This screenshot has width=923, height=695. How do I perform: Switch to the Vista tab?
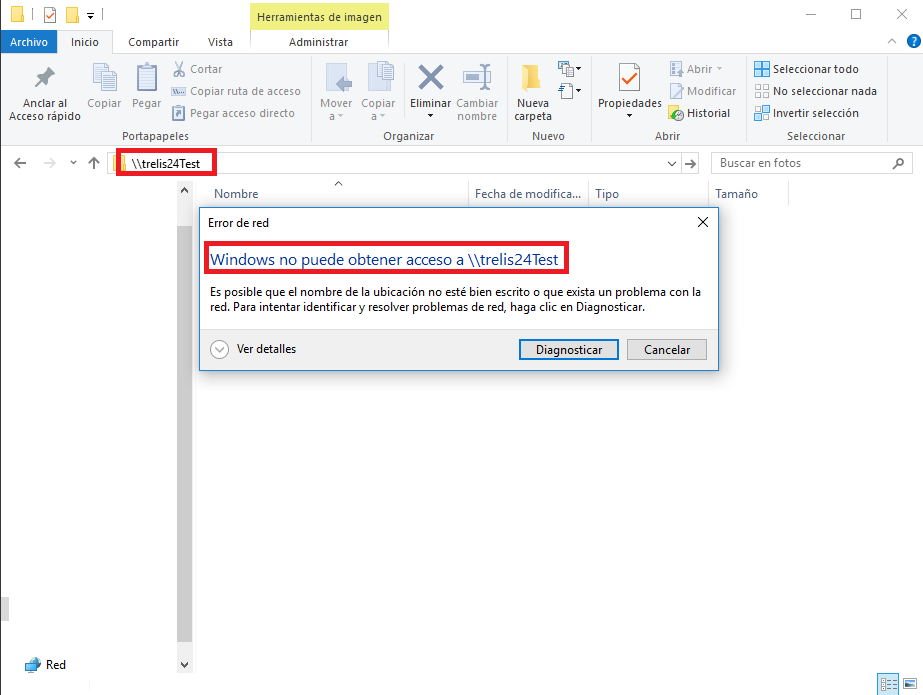(220, 42)
